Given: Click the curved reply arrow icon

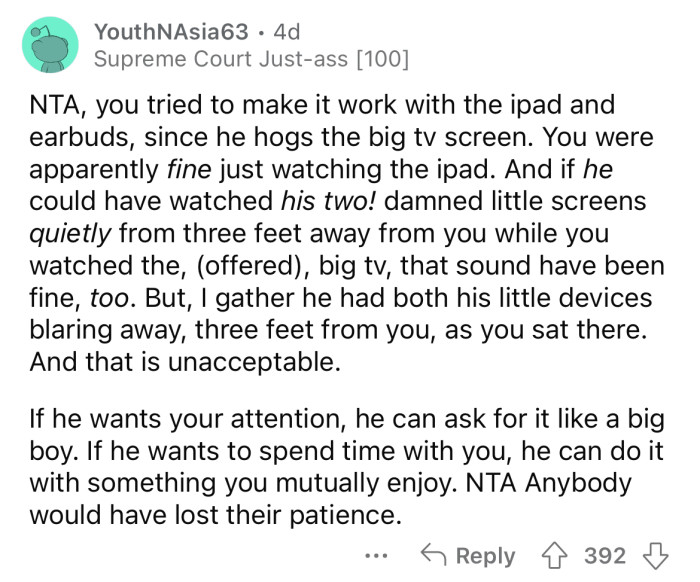Looking at the screenshot, I should (x=433, y=555).
